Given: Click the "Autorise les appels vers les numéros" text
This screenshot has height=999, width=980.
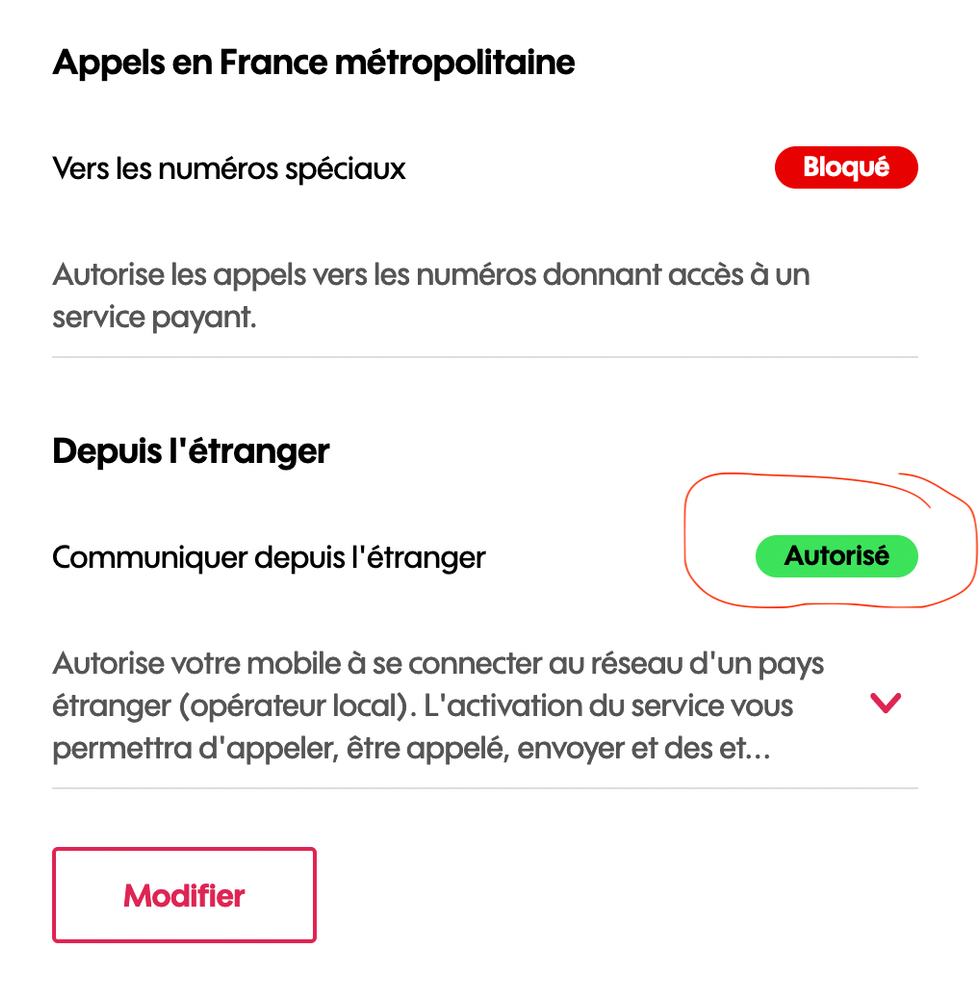Looking at the screenshot, I should pyautogui.click(x=295, y=274).
